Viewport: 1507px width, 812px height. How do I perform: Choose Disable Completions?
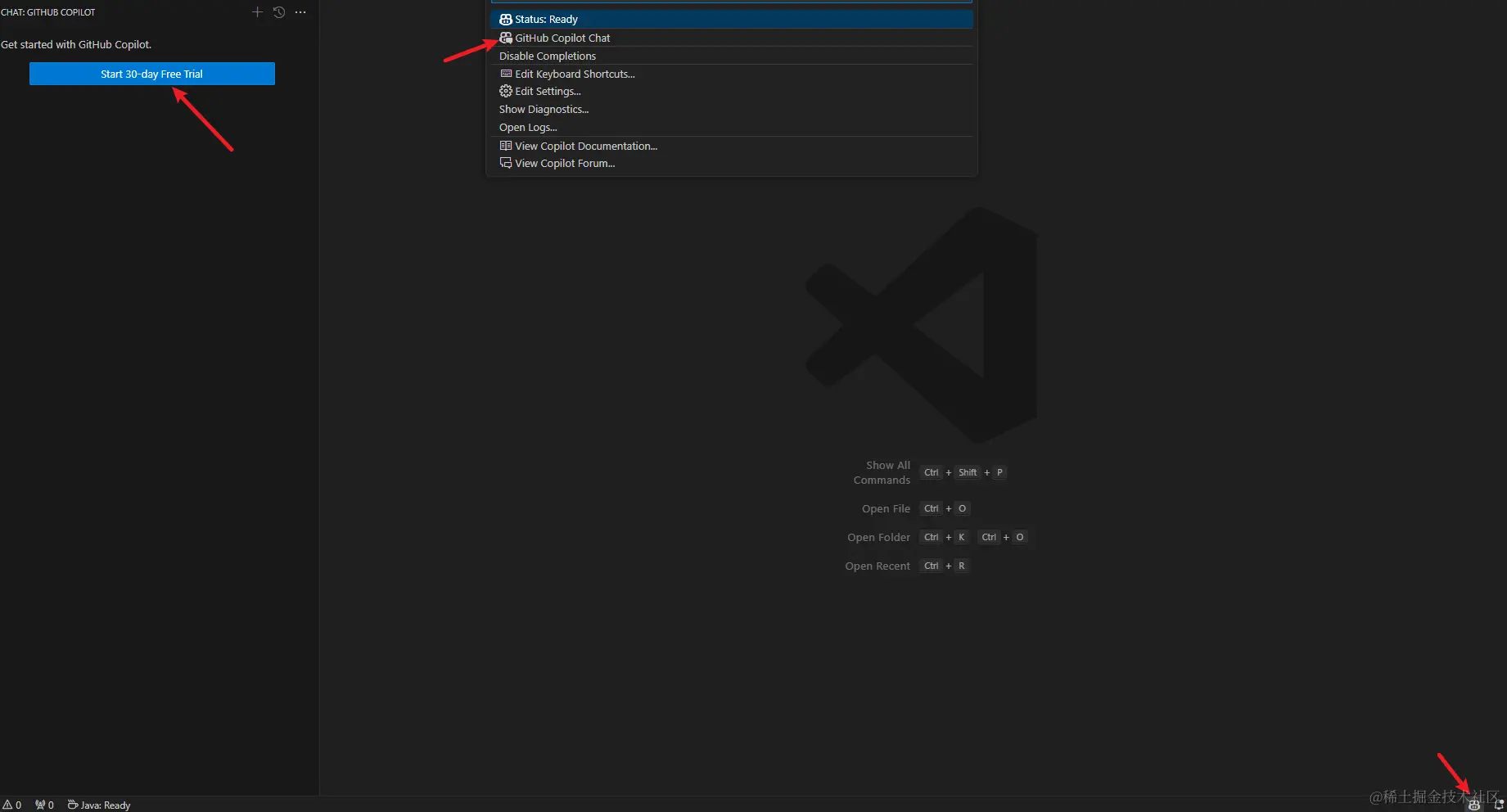pyautogui.click(x=732, y=56)
